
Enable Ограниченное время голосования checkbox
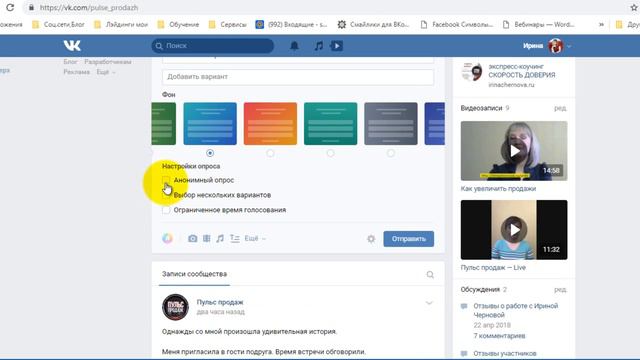[166, 210]
